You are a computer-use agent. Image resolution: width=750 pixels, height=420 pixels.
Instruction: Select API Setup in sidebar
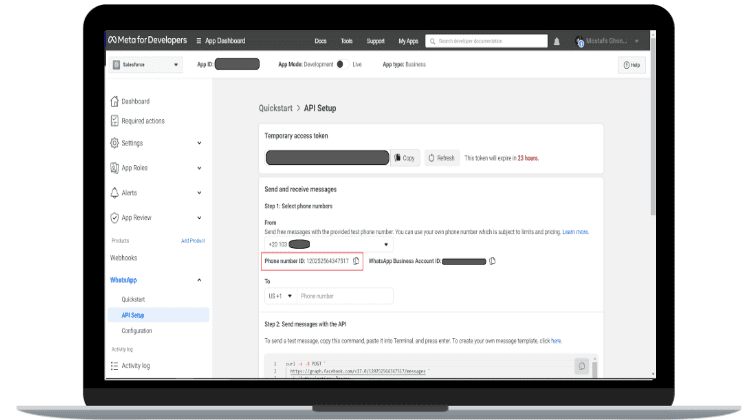pyautogui.click(x=158, y=315)
